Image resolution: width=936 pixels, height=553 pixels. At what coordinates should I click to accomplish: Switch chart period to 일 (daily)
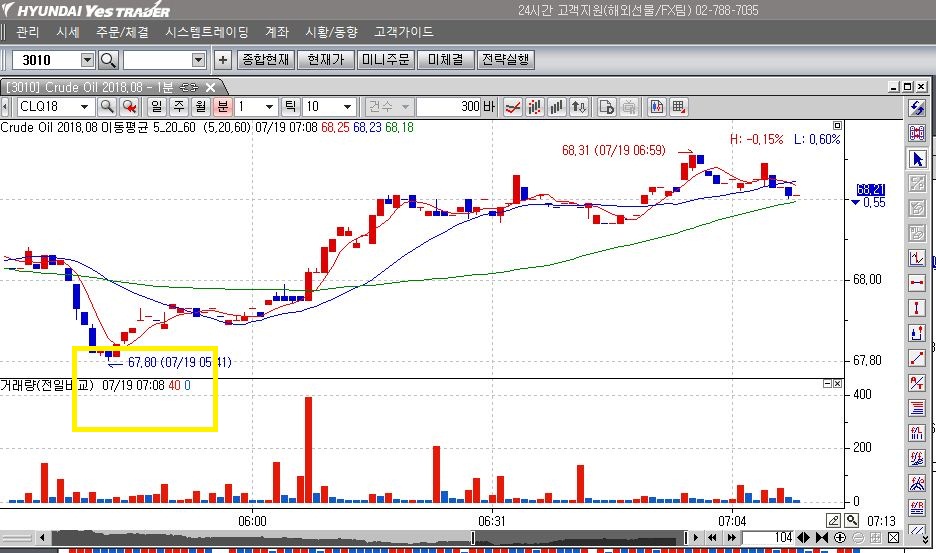[157, 107]
